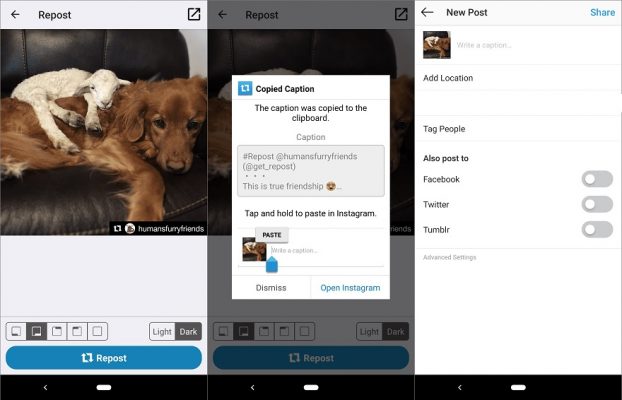Tap the dialog's small photo thumbnail
This screenshot has height=400, width=622.
(254, 249)
